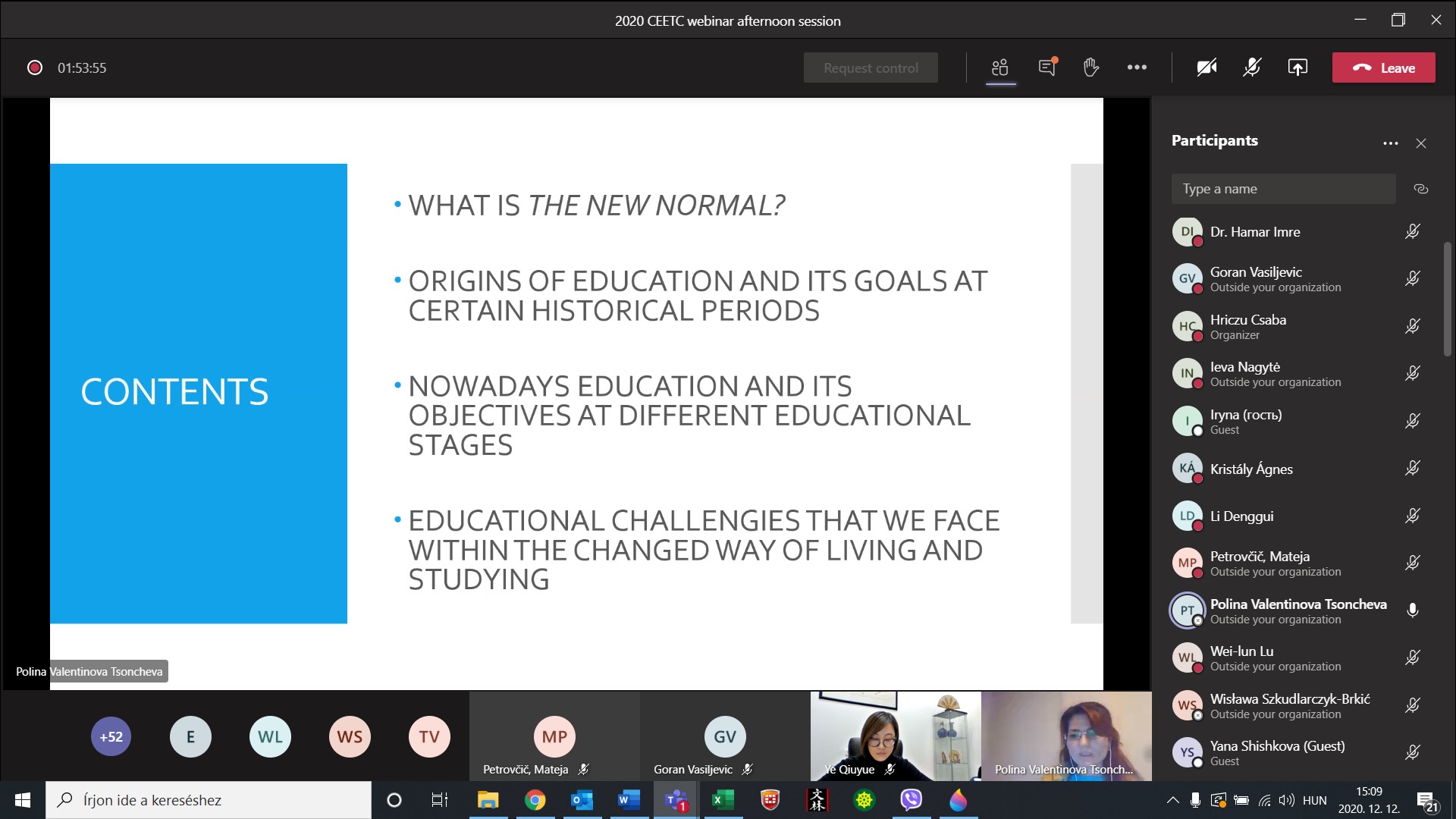Click the +52 more participants avatar
Image resolution: width=1456 pixels, height=819 pixels.
tap(111, 736)
